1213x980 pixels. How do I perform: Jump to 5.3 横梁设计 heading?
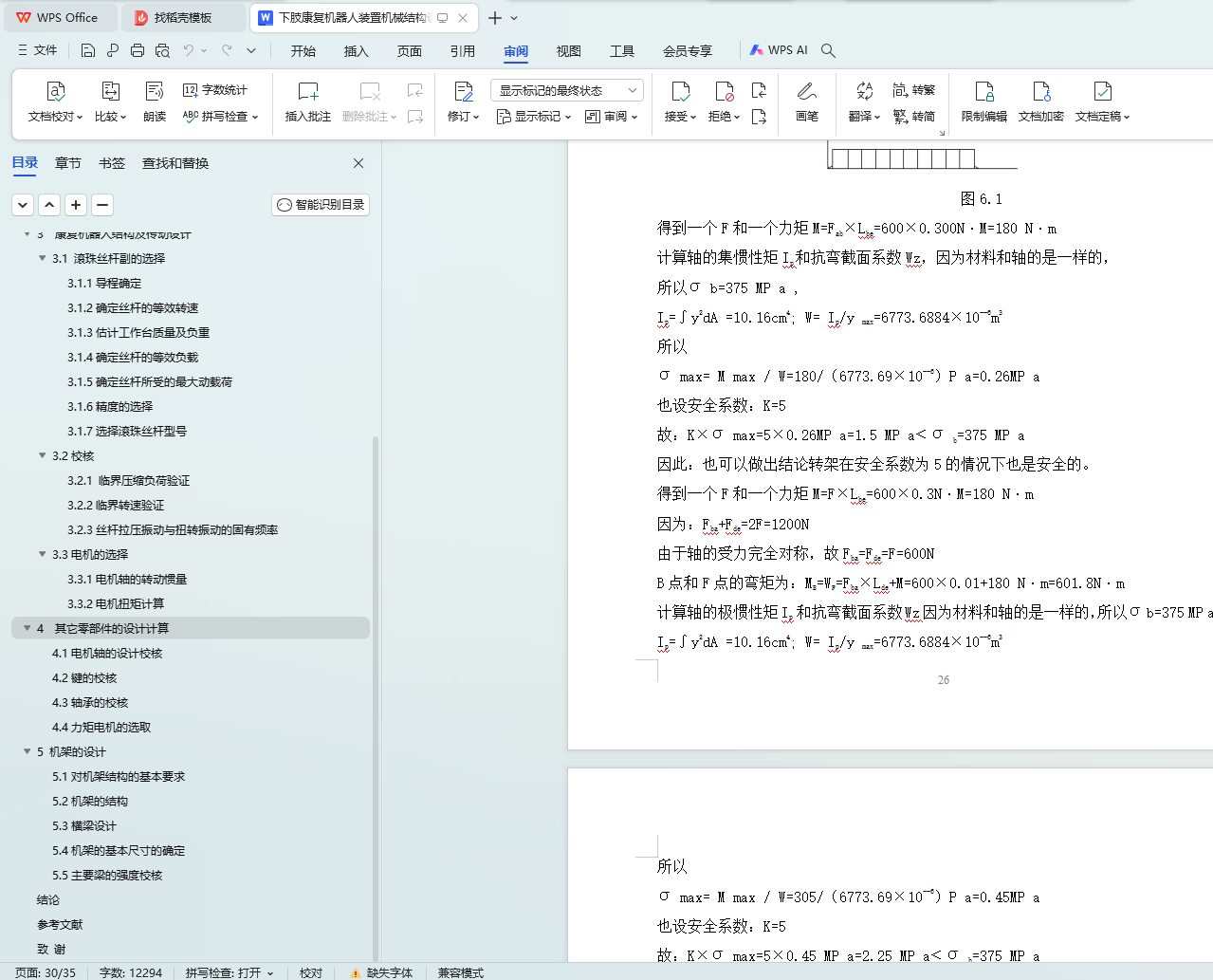click(84, 825)
